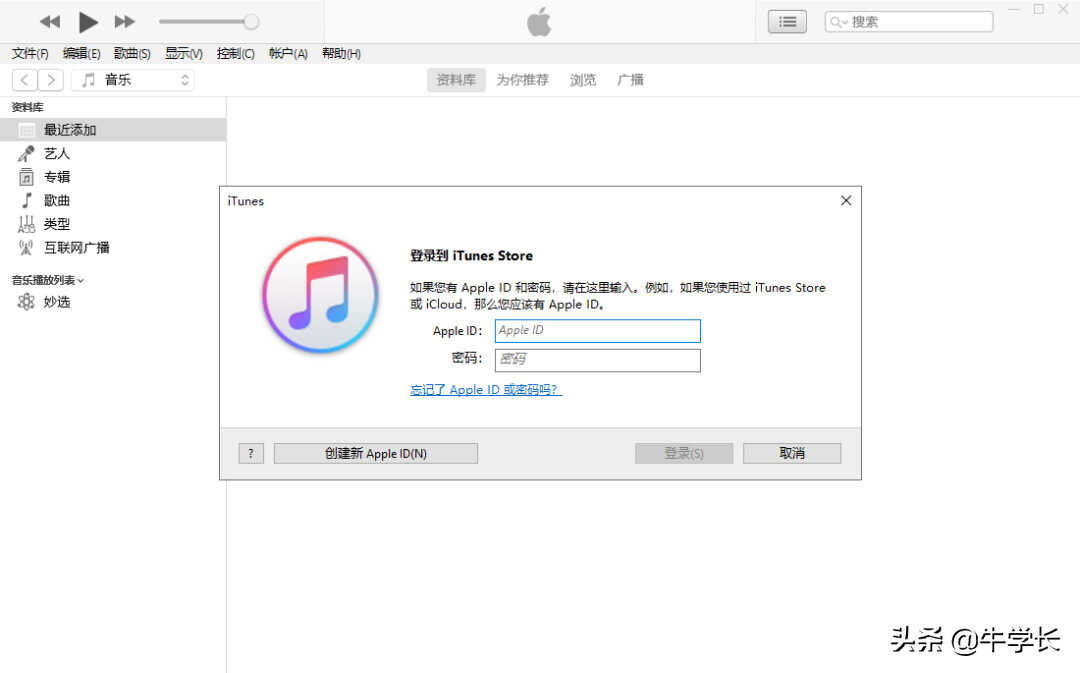This screenshot has width=1080, height=673.
Task: Click the volume slider knob
Action: coord(251,21)
